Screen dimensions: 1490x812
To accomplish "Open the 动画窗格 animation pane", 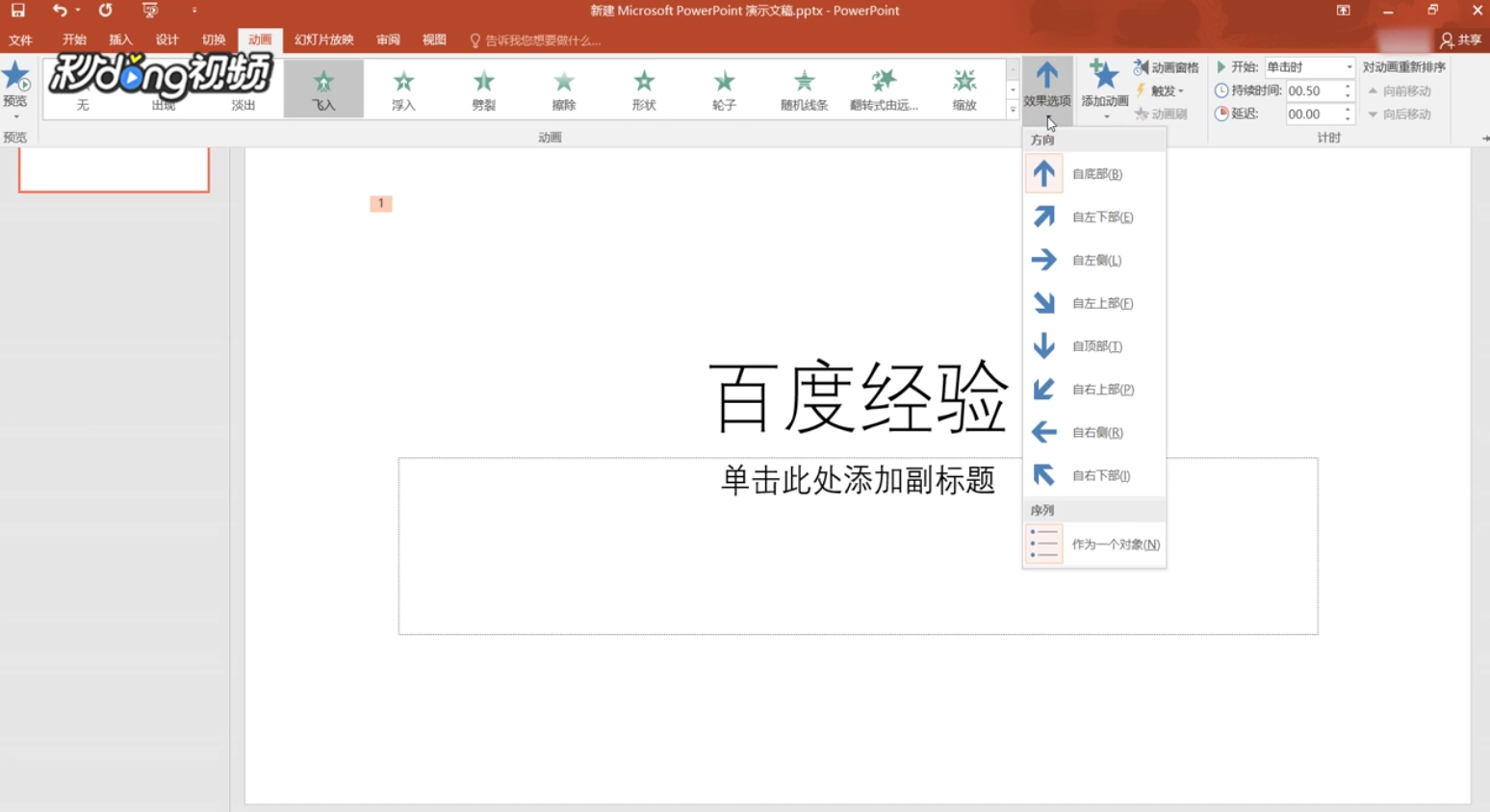I will (x=1166, y=67).
